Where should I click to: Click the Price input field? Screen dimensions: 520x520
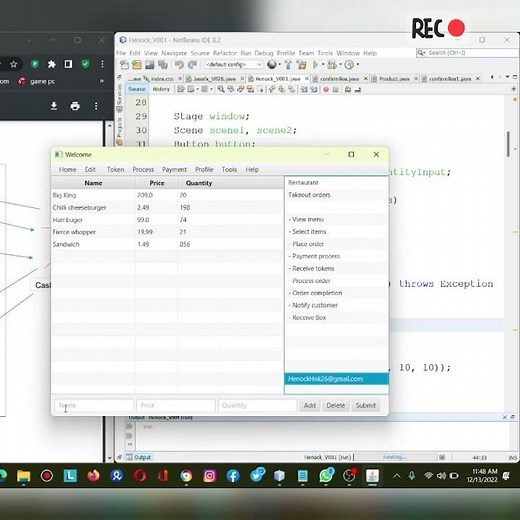pos(176,405)
